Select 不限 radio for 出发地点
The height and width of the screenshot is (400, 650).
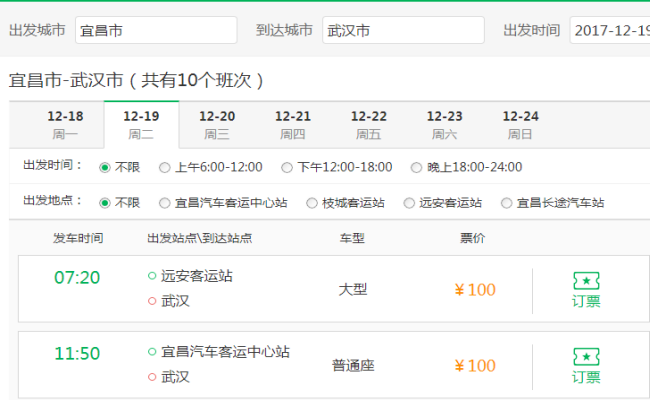click(x=104, y=203)
